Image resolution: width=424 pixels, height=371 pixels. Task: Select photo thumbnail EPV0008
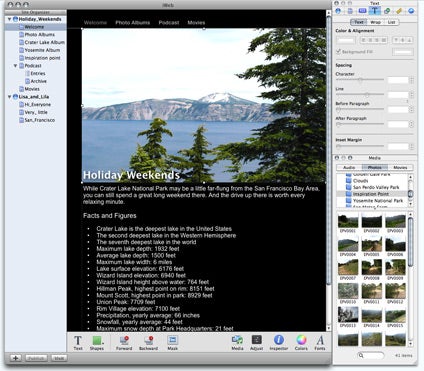pyautogui.click(x=372, y=268)
